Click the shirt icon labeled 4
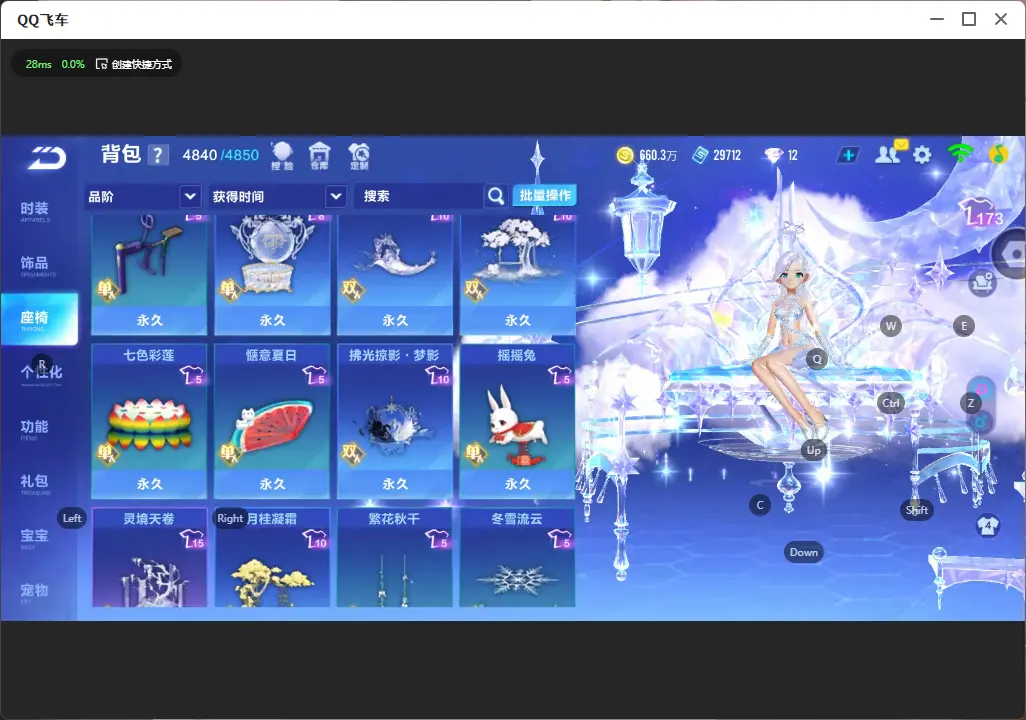This screenshot has height=720, width=1026. click(987, 525)
